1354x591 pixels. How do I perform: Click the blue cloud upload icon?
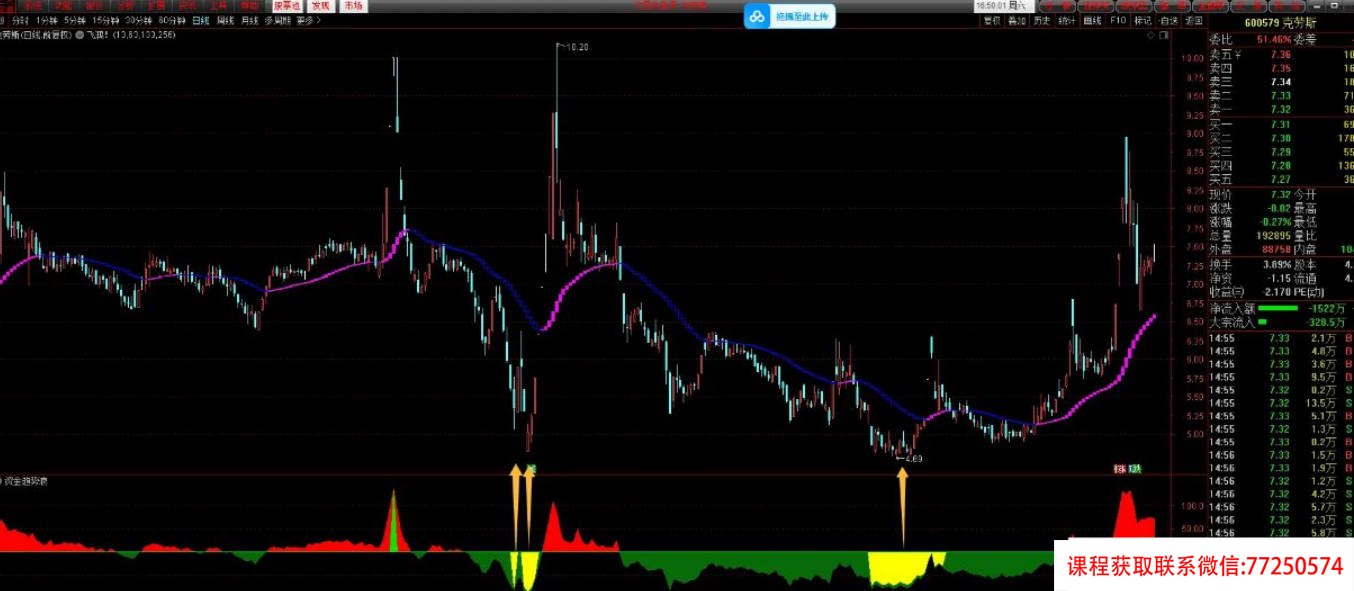pyautogui.click(x=757, y=16)
